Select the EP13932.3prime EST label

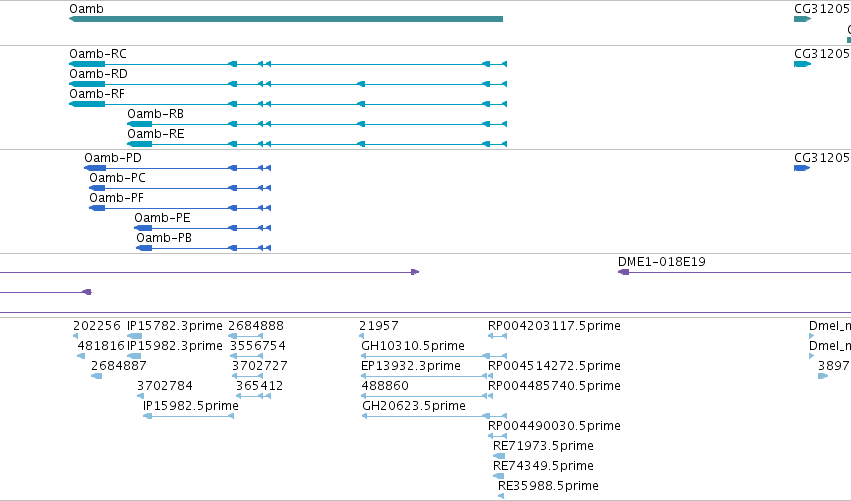coord(411,366)
